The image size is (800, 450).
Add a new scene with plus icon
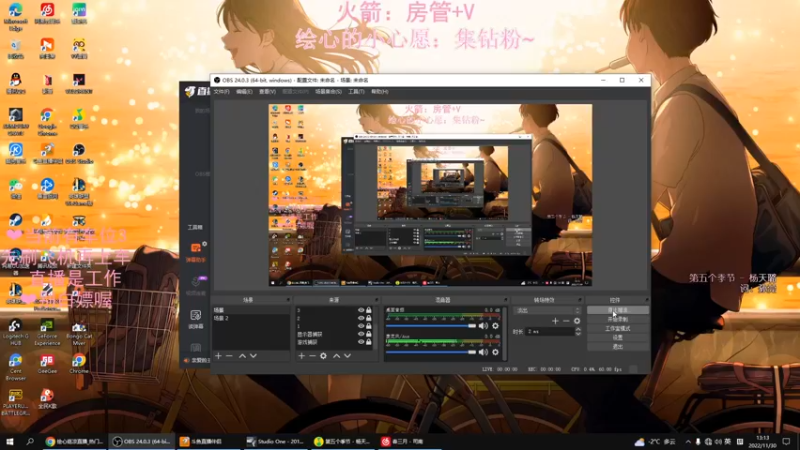coord(218,356)
